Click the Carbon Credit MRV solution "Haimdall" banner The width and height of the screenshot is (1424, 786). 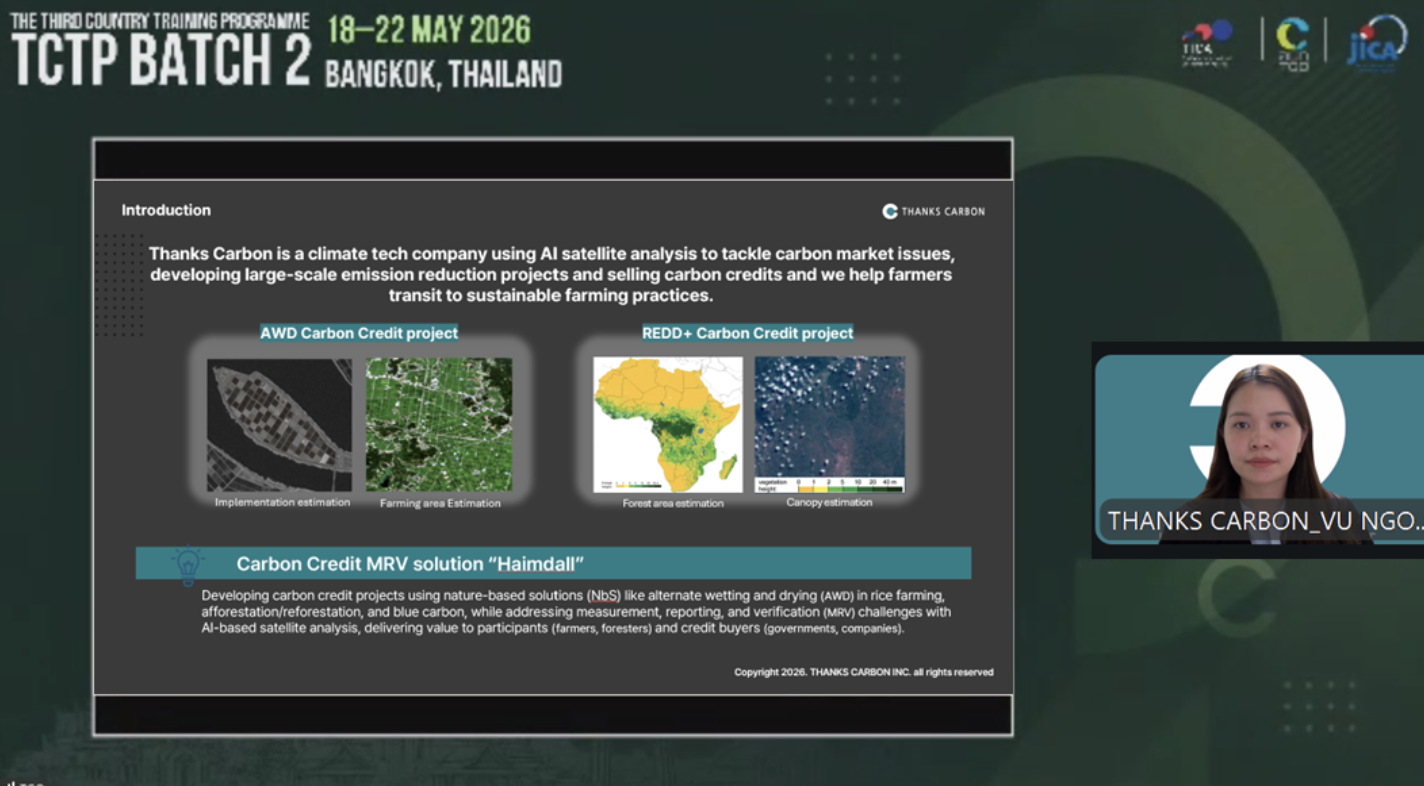pyautogui.click(x=553, y=563)
